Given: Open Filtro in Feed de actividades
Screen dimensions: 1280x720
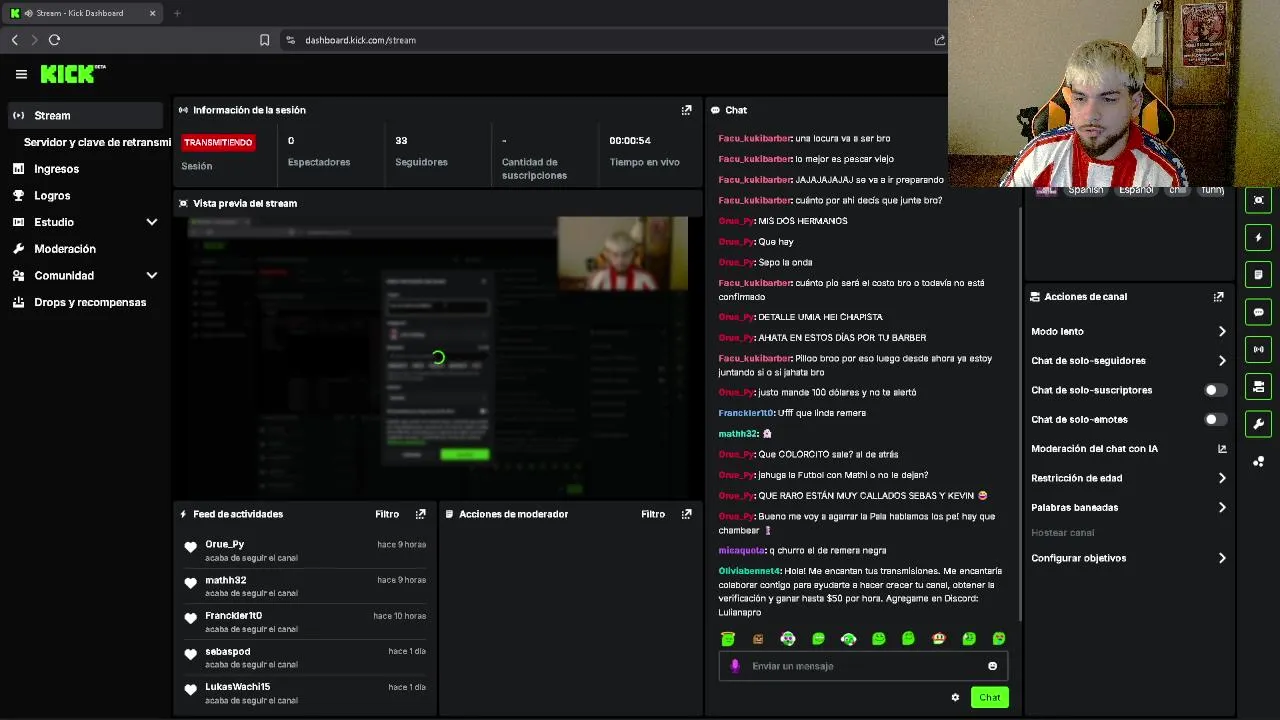Looking at the screenshot, I should click(387, 514).
